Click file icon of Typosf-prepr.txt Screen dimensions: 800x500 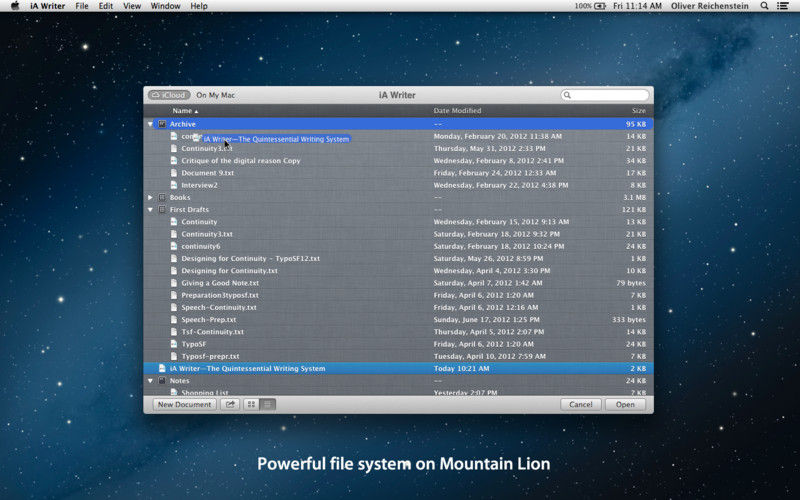click(173, 356)
